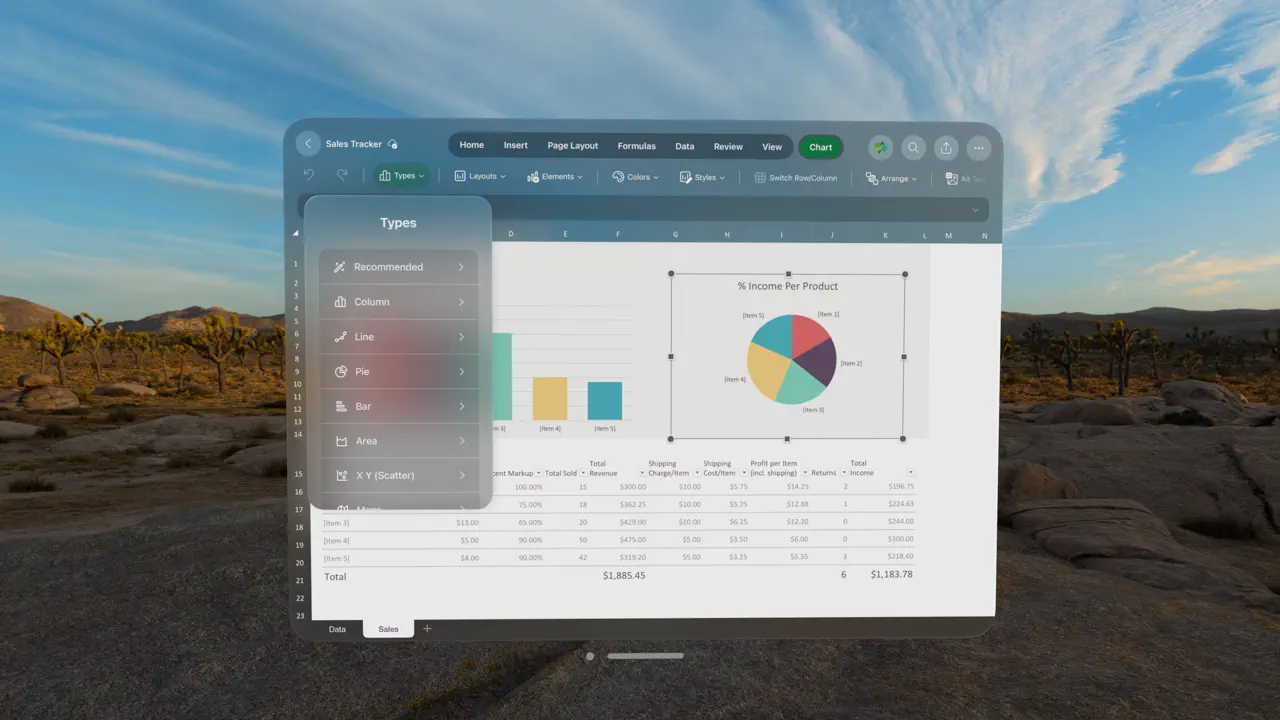Open the Total Revenue column filter arrow
The image size is (1280, 720).
[642, 473]
